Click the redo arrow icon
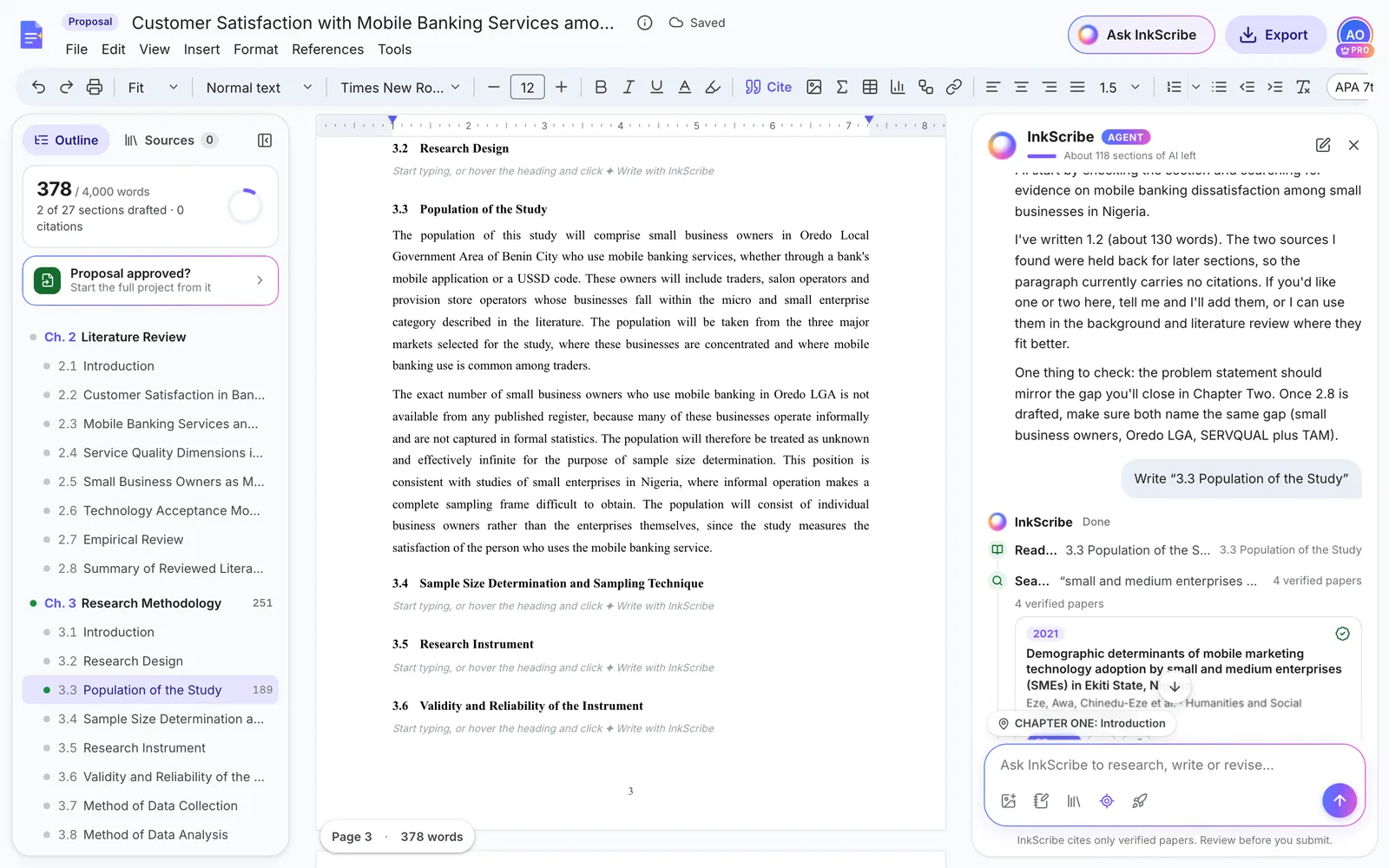The height and width of the screenshot is (868, 1389). tap(66, 87)
